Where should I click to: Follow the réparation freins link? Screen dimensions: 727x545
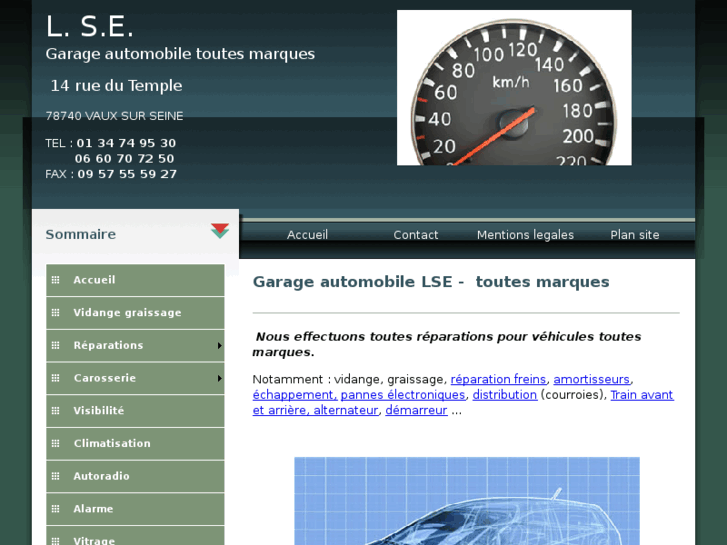498,379
